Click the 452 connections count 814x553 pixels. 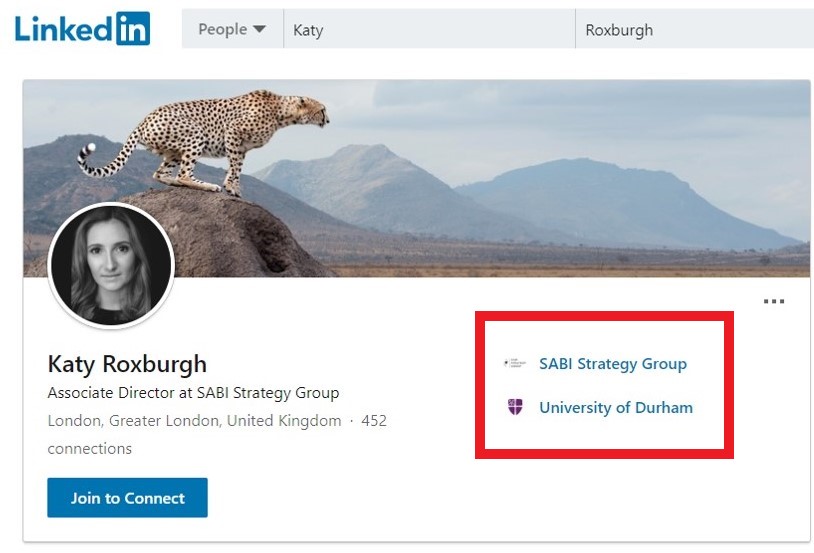(373, 421)
